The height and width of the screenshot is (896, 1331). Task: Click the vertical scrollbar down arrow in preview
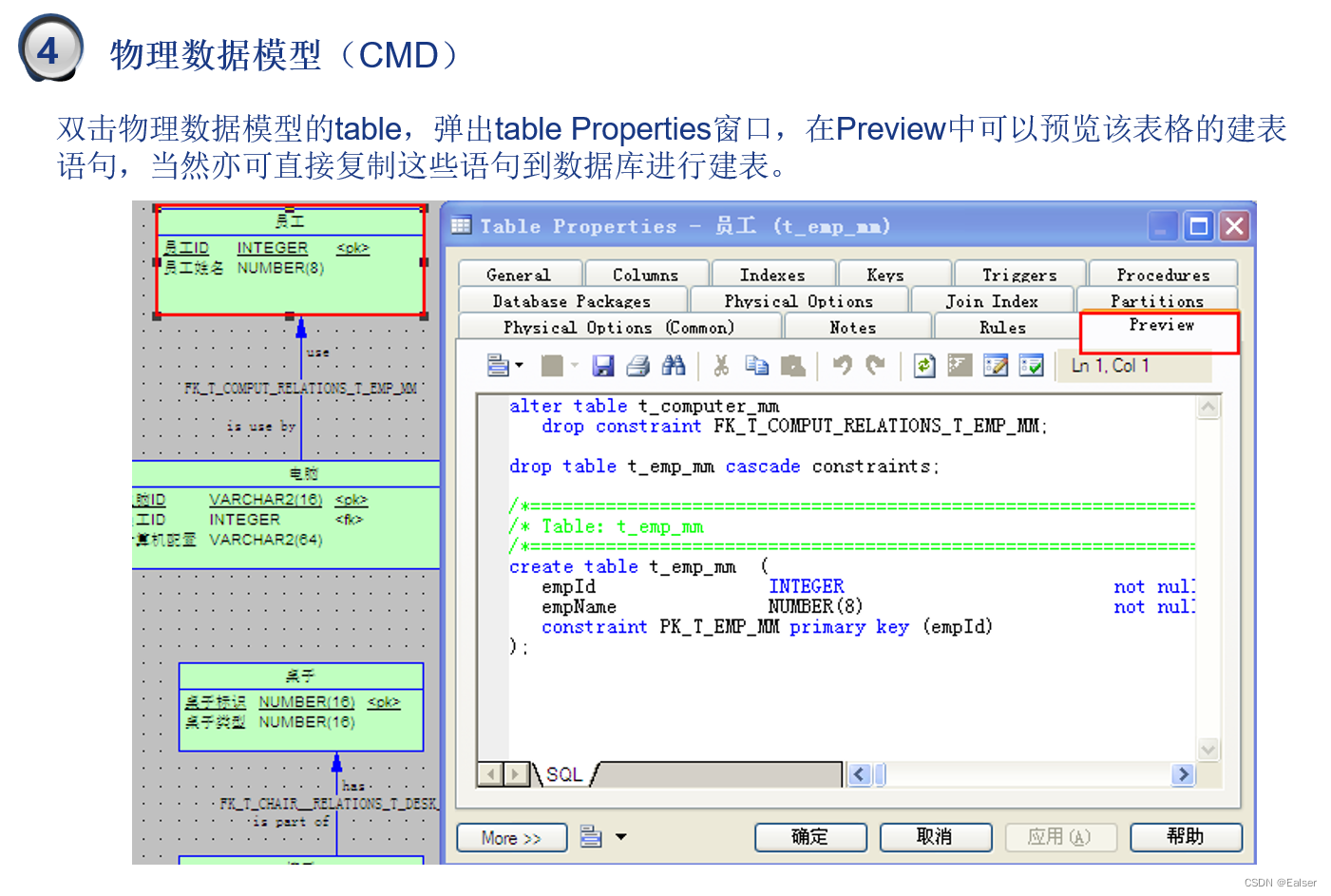pos(1208,750)
